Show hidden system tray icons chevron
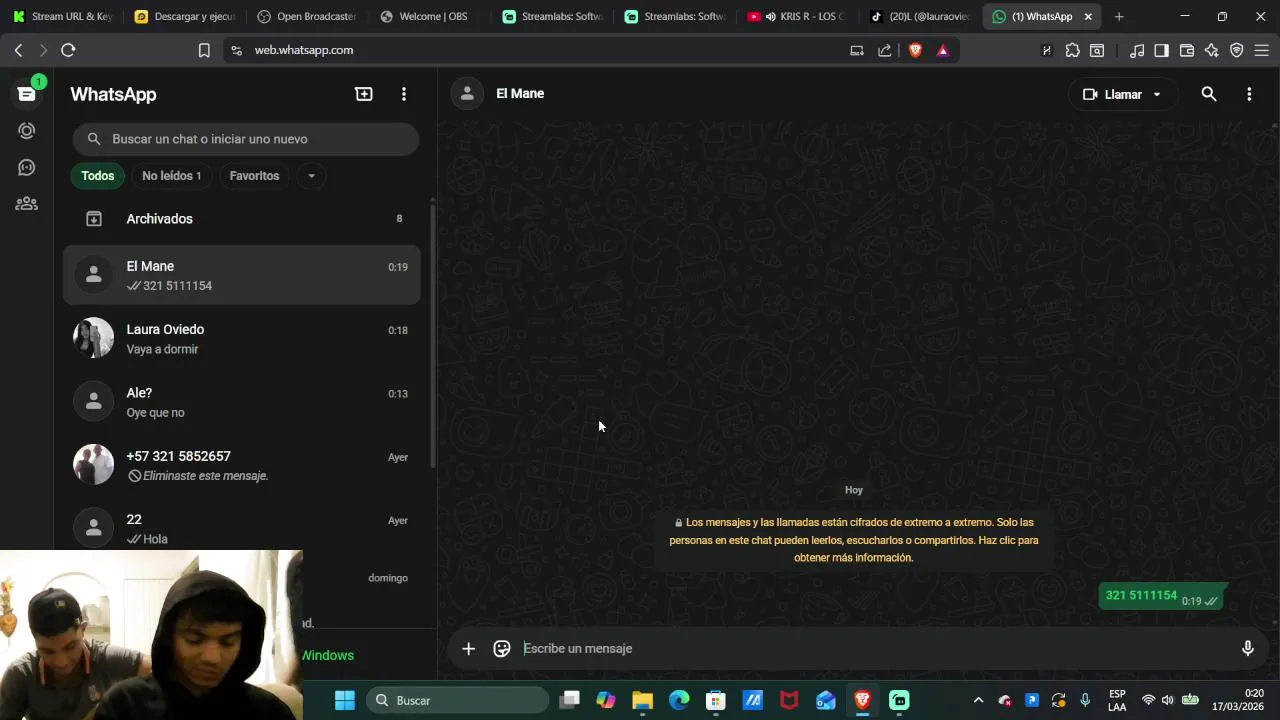The width and height of the screenshot is (1280, 720). tap(978, 700)
